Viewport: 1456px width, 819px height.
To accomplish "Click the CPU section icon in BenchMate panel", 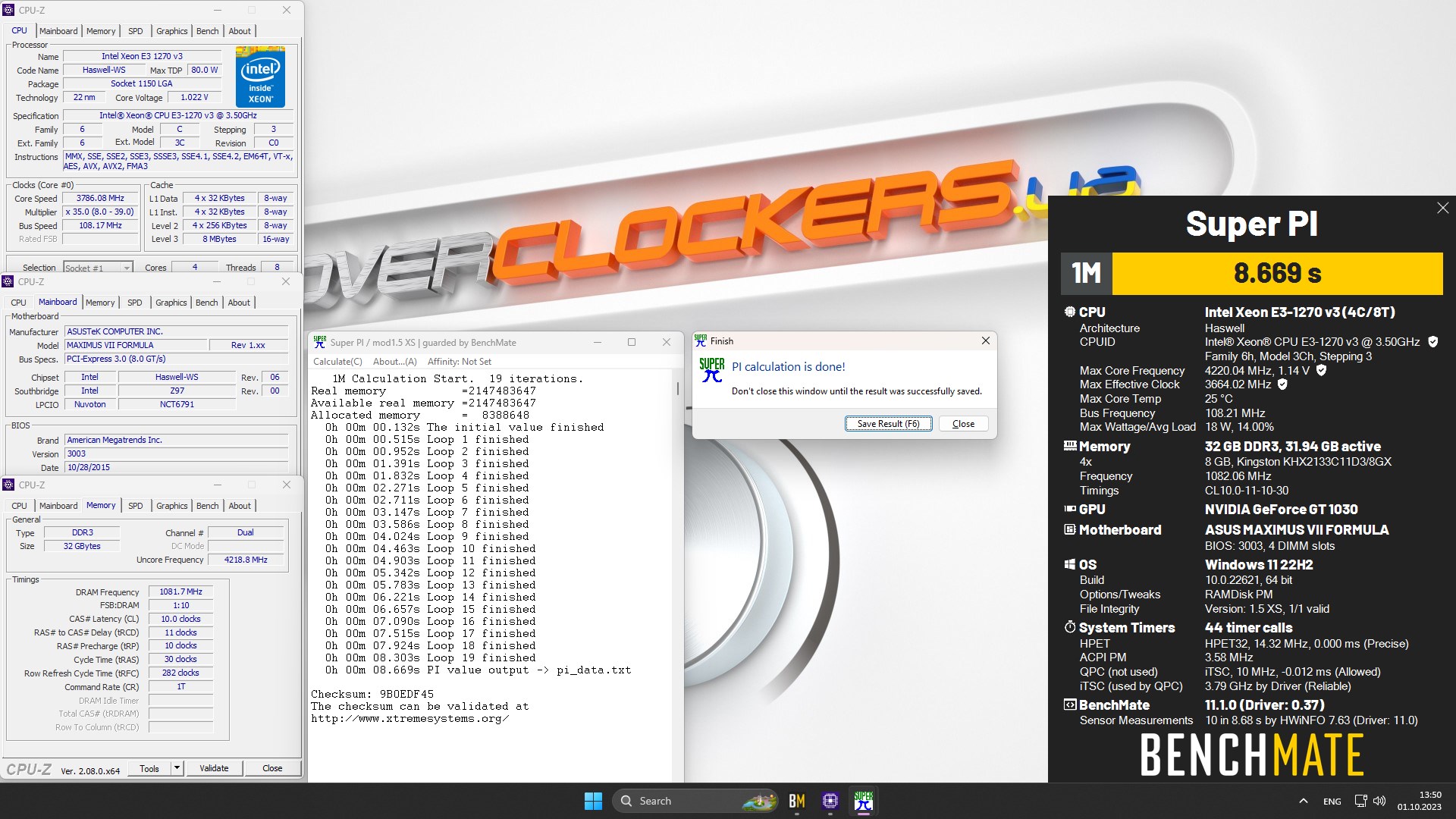I will click(x=1069, y=312).
